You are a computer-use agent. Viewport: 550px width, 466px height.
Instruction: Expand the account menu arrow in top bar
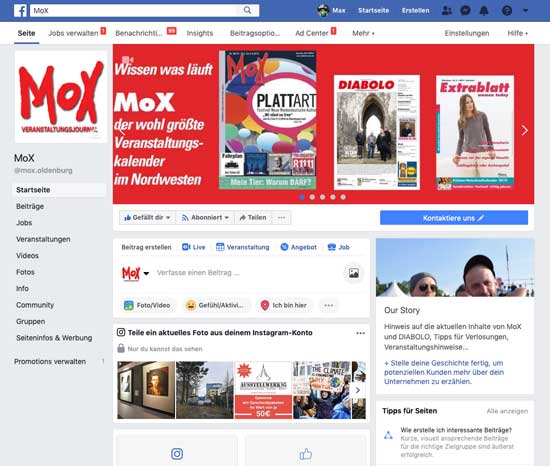[x=525, y=11]
